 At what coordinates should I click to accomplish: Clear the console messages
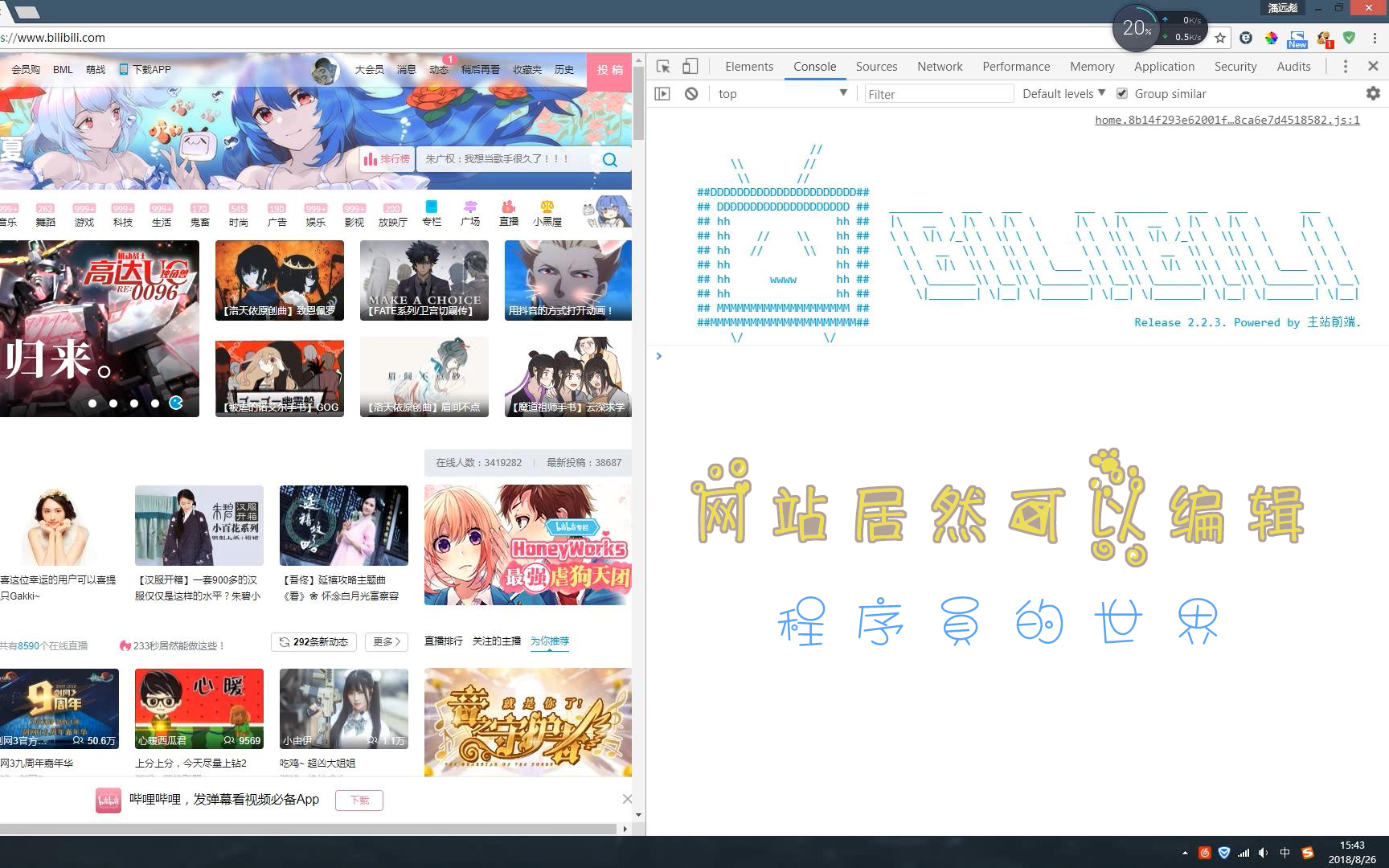tap(691, 93)
